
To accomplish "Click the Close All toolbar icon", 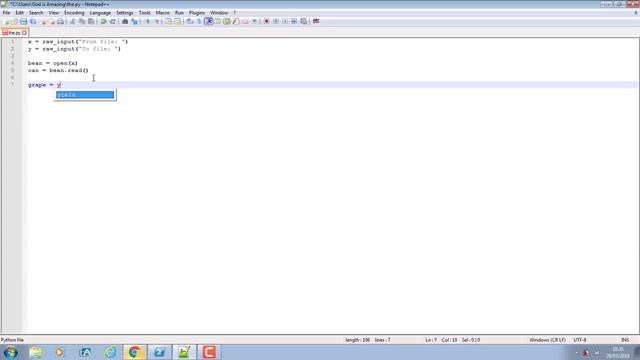I will tap(52, 21).
